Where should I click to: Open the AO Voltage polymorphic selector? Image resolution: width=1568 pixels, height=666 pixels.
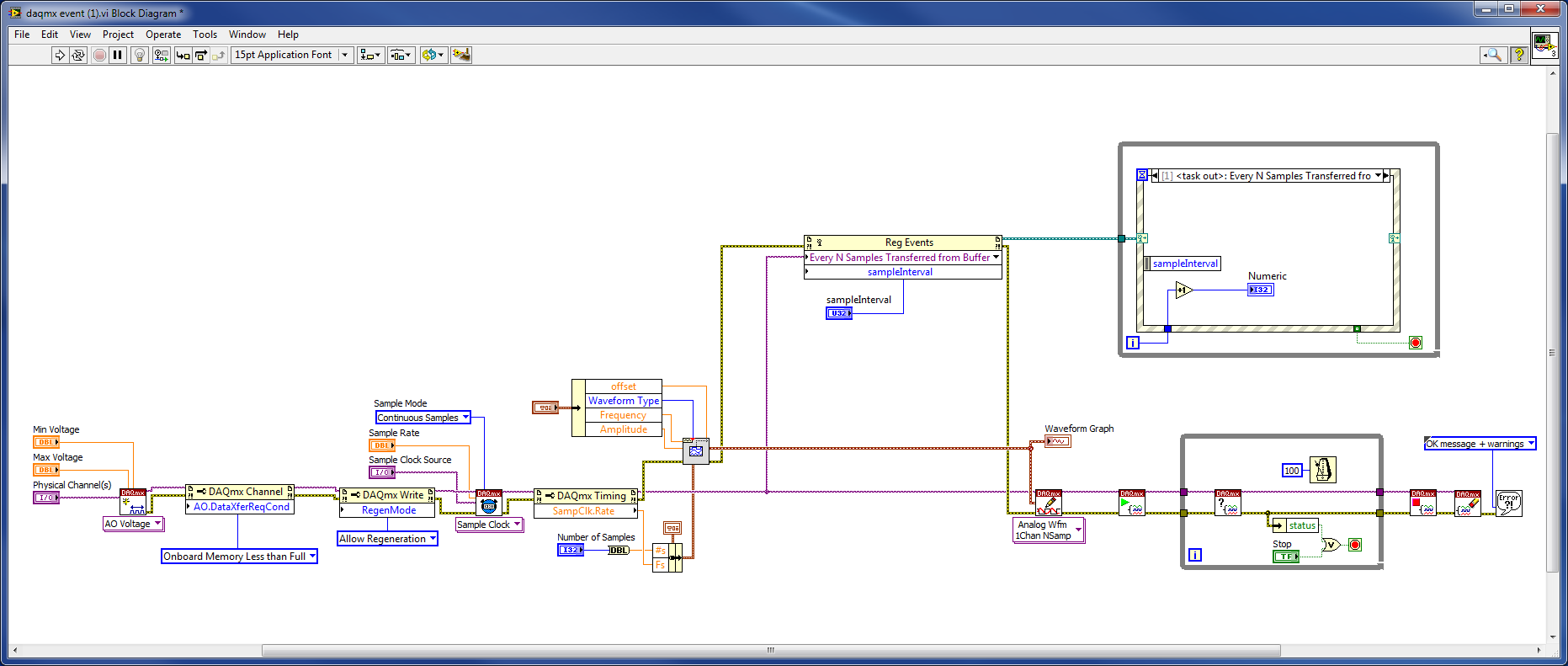(133, 524)
